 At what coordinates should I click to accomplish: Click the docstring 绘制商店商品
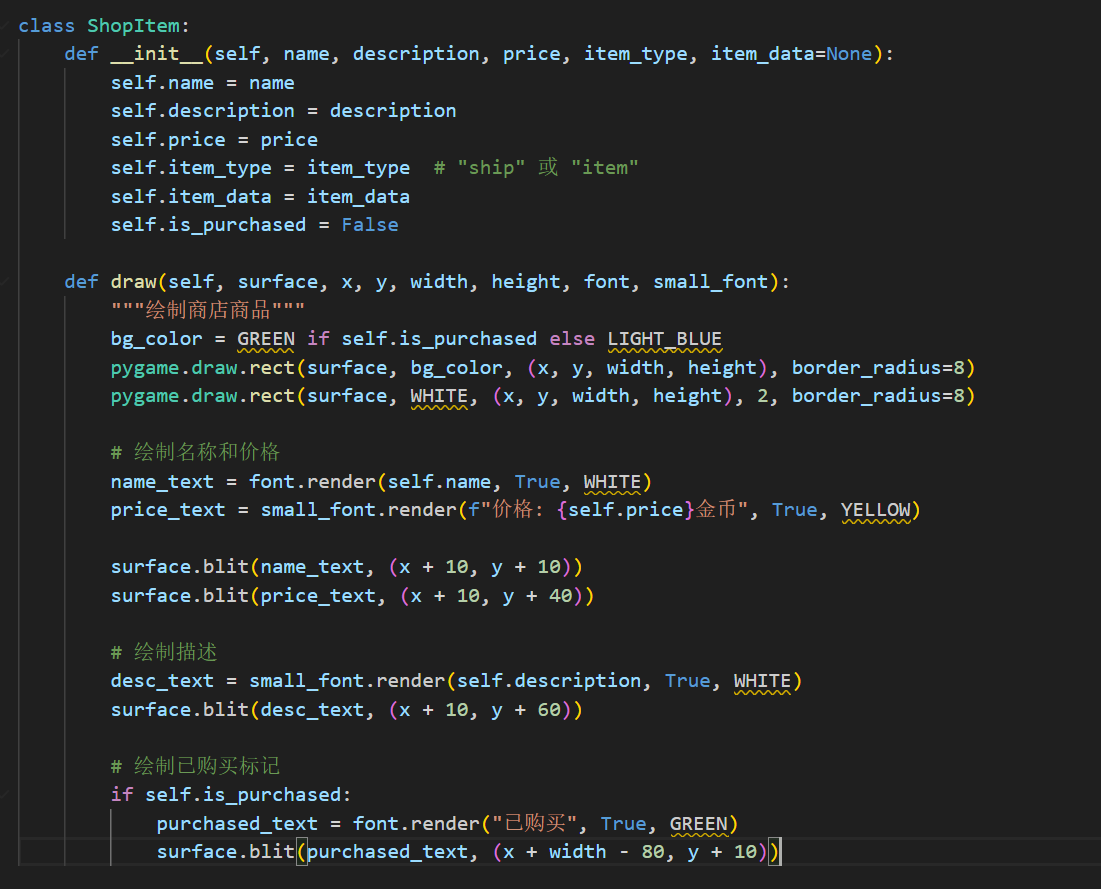click(208, 310)
